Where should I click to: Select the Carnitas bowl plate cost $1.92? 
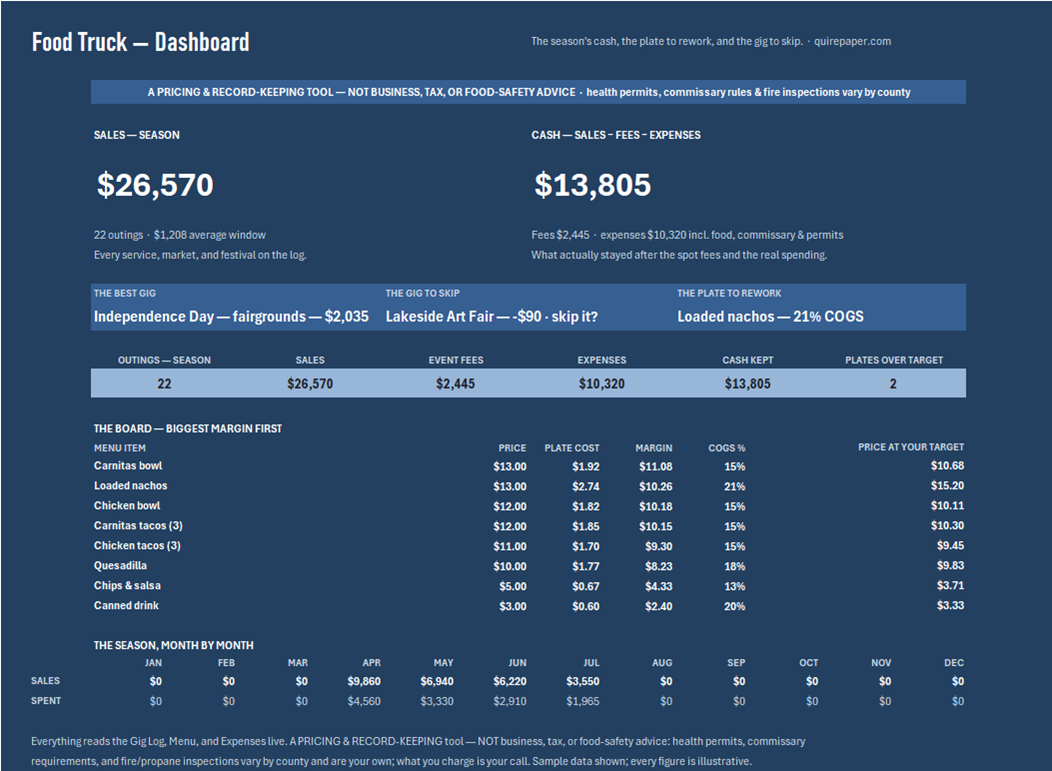(586, 466)
